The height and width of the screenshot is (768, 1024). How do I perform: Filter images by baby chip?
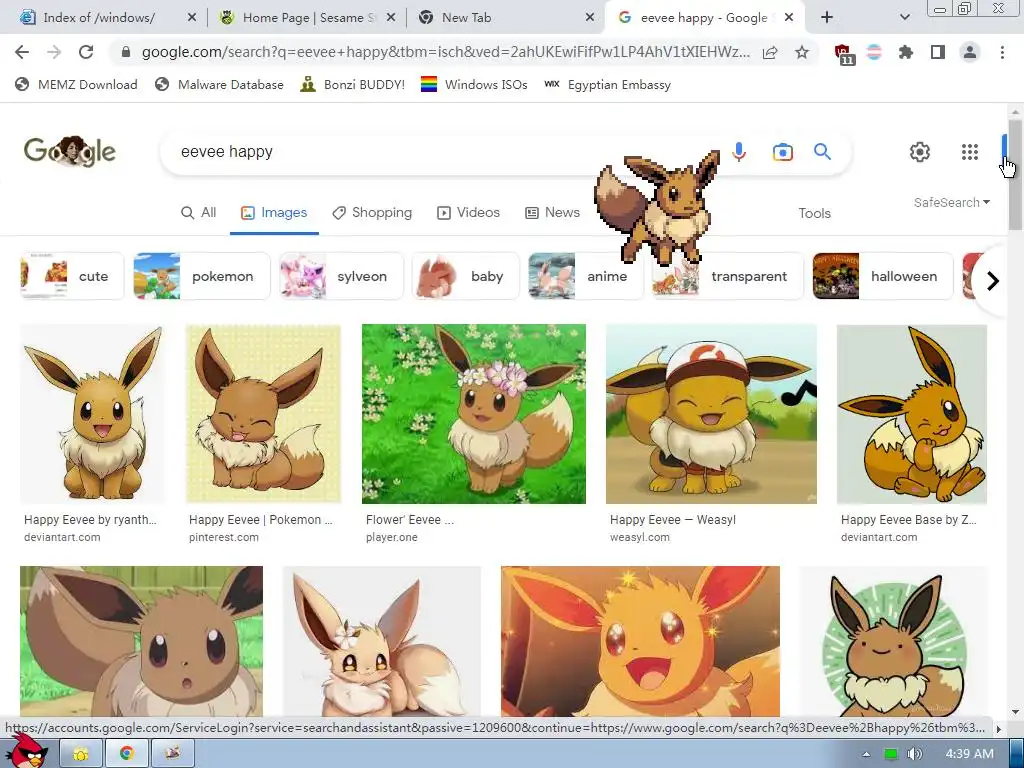[x=466, y=276]
